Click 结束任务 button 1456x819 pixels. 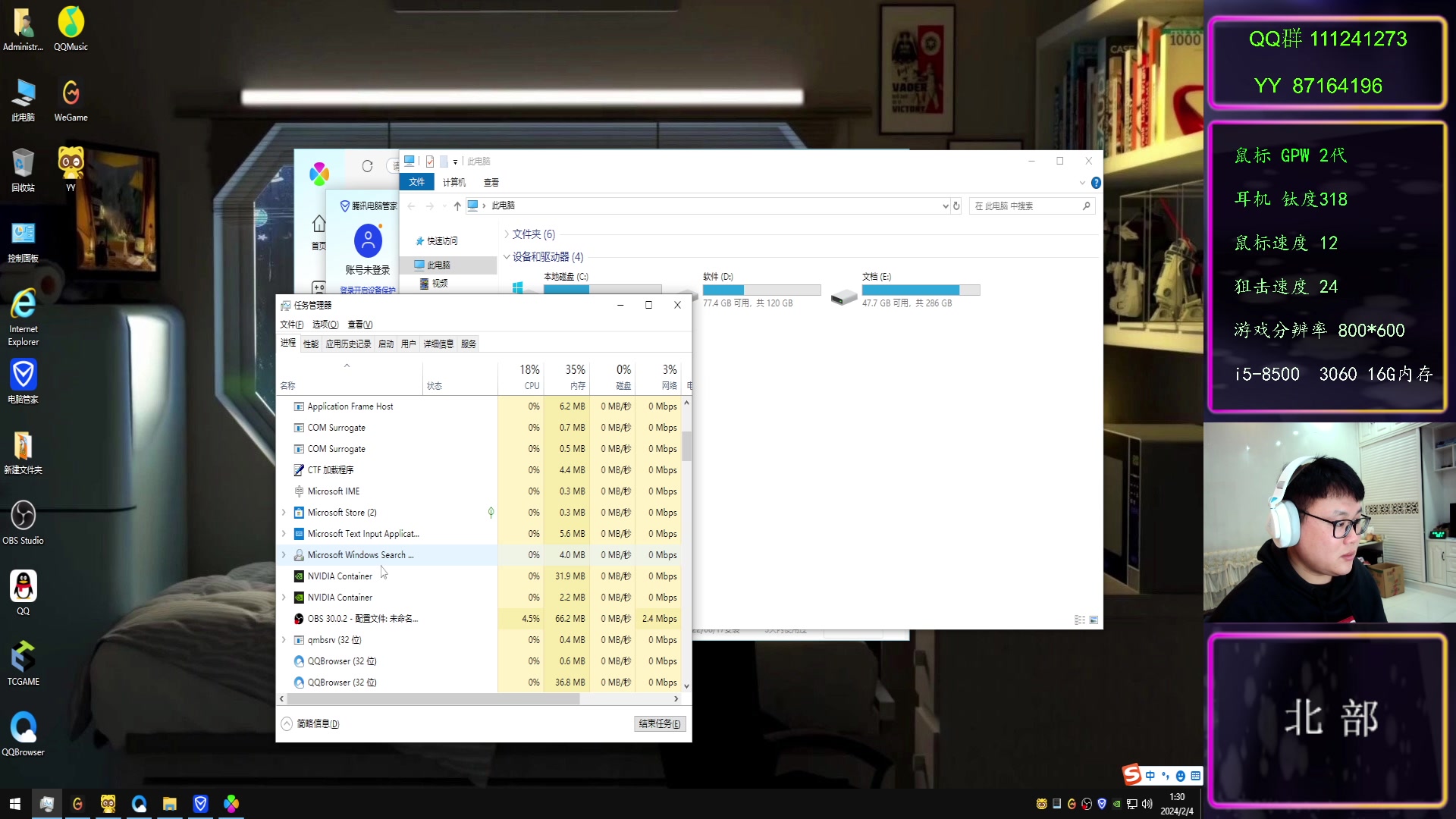[660, 723]
